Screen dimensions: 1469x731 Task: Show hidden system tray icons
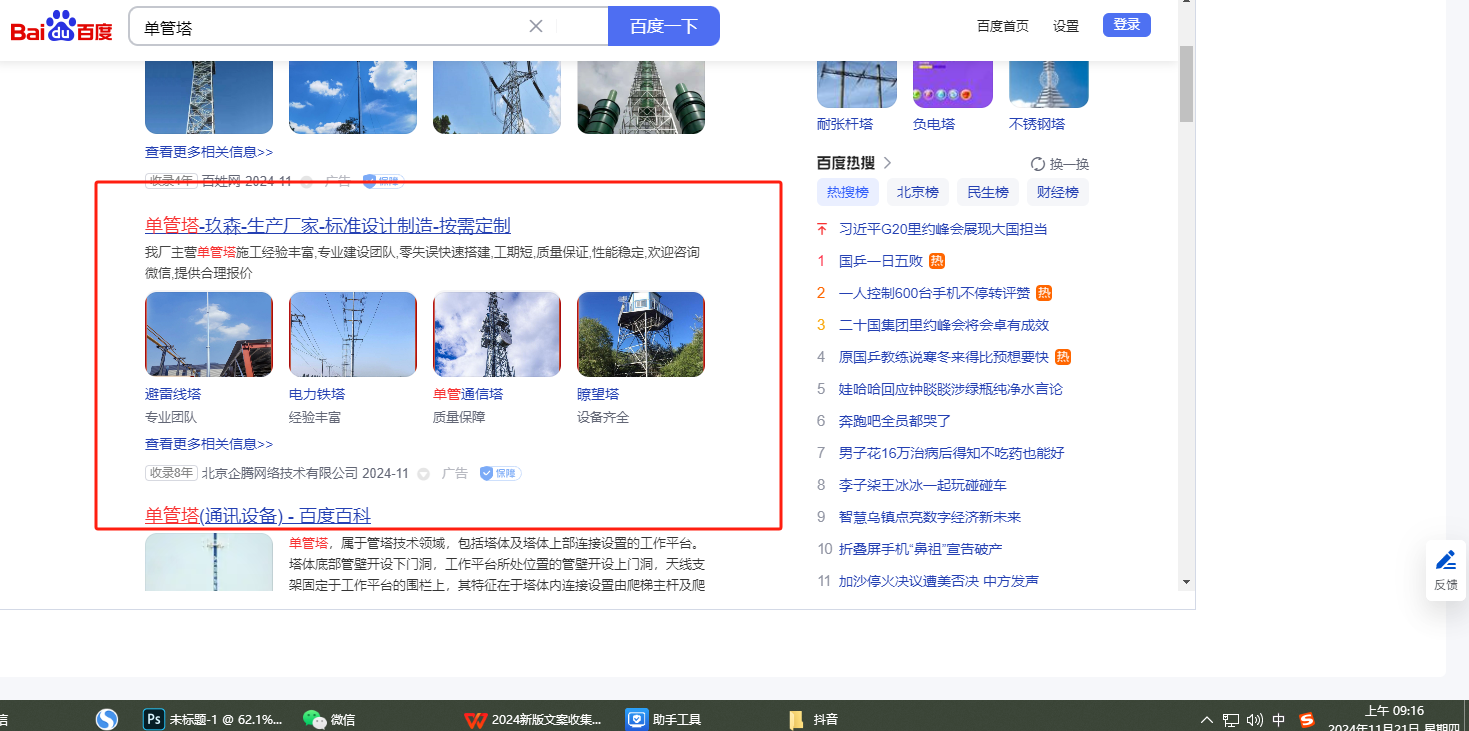click(x=1206, y=719)
